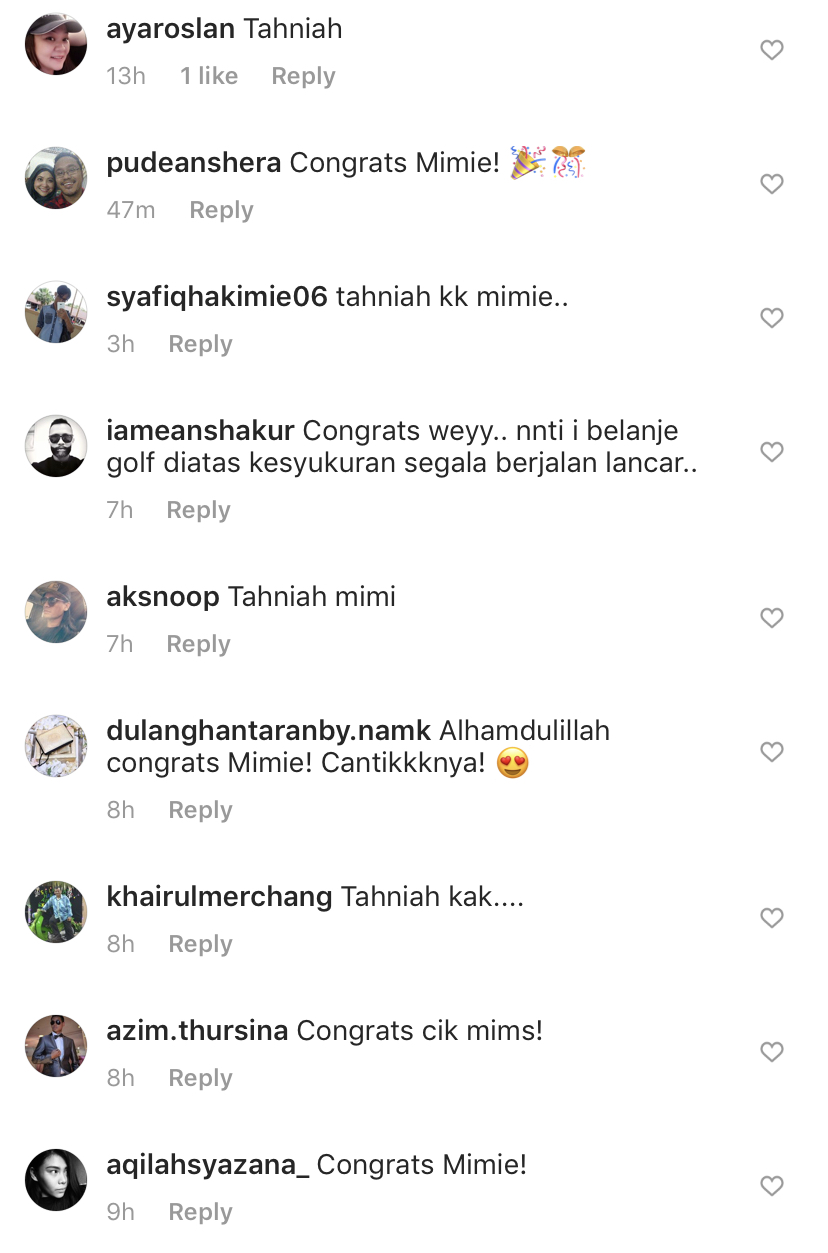Reply to pudeanshera's Congrats Mimie comment

[x=221, y=211]
